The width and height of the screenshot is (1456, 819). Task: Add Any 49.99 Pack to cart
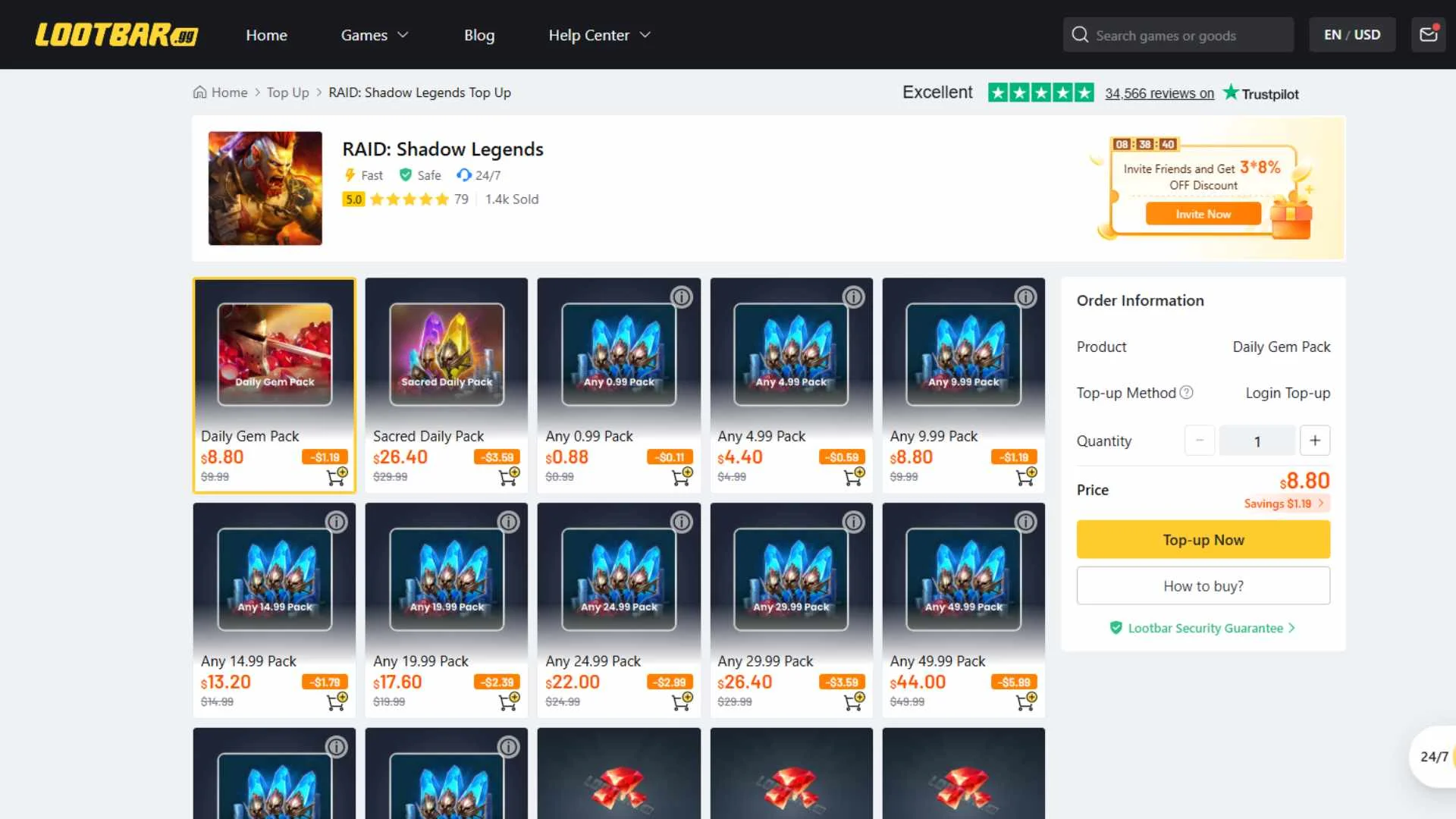[x=1027, y=701]
